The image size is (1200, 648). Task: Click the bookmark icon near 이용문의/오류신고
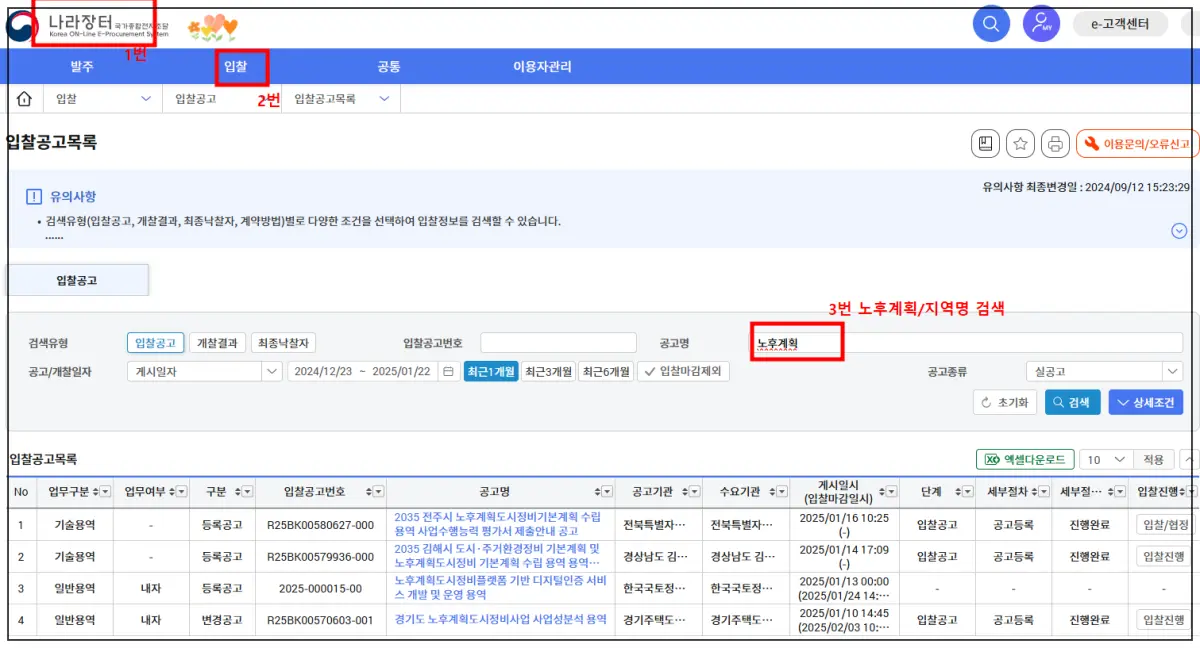point(984,144)
